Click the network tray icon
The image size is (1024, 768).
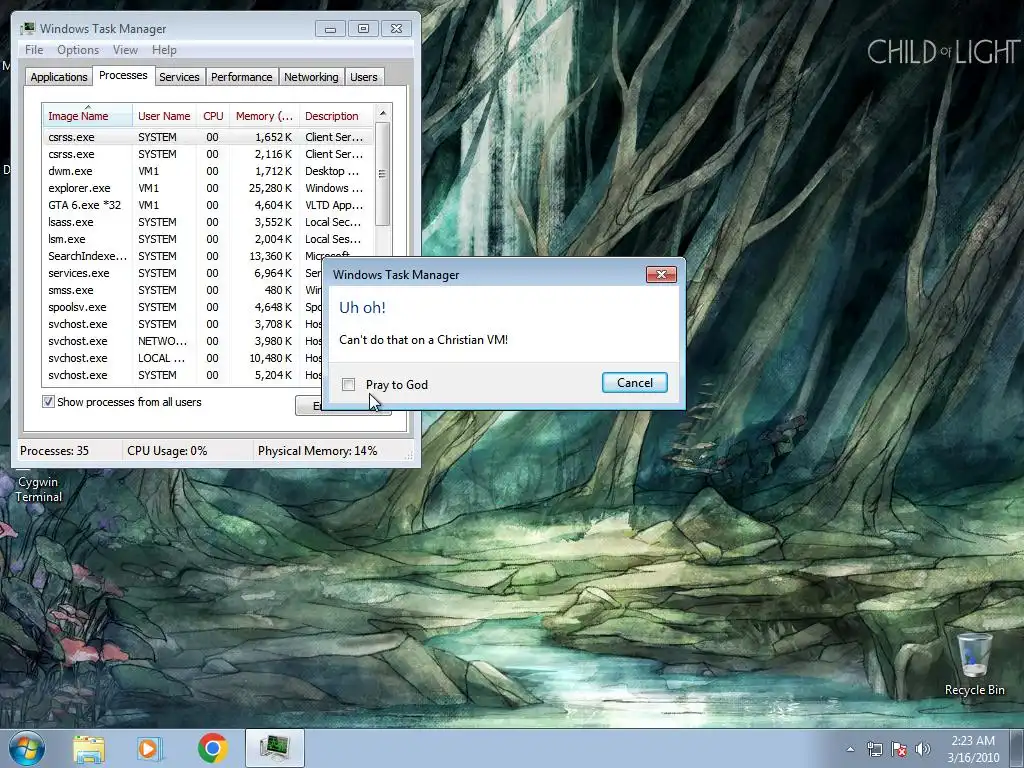coord(874,749)
